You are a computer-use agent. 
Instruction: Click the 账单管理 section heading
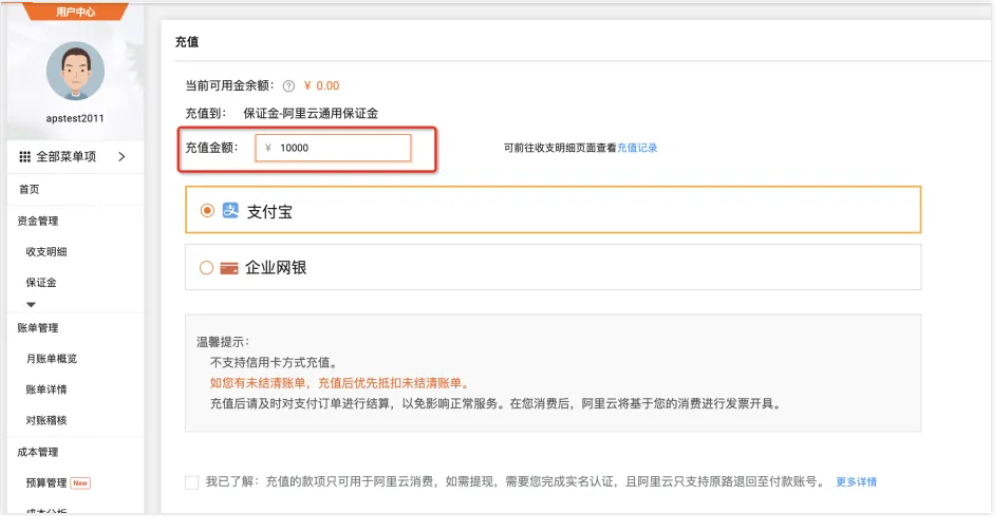(x=37, y=328)
